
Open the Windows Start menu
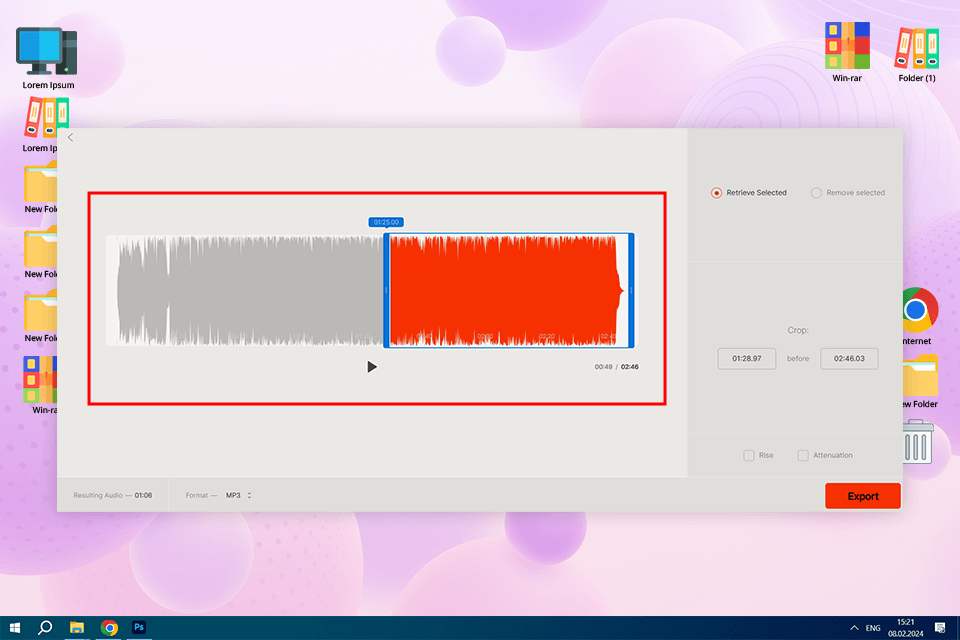(x=15, y=628)
